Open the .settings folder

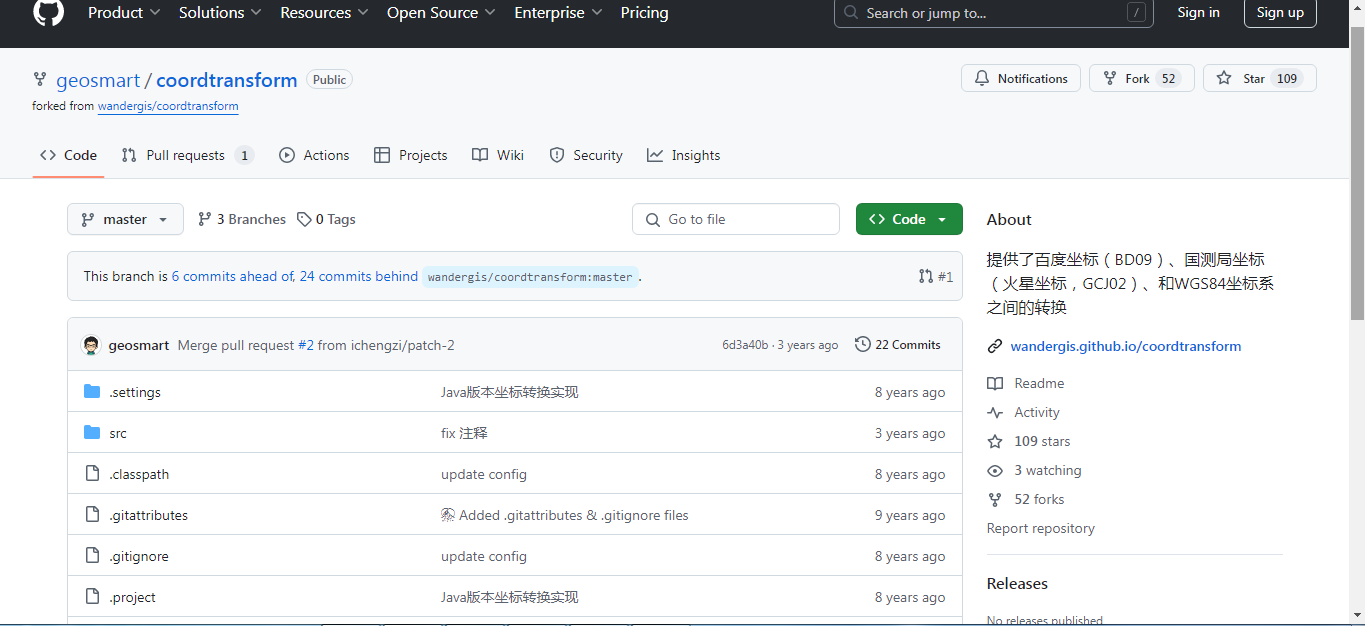coord(135,392)
